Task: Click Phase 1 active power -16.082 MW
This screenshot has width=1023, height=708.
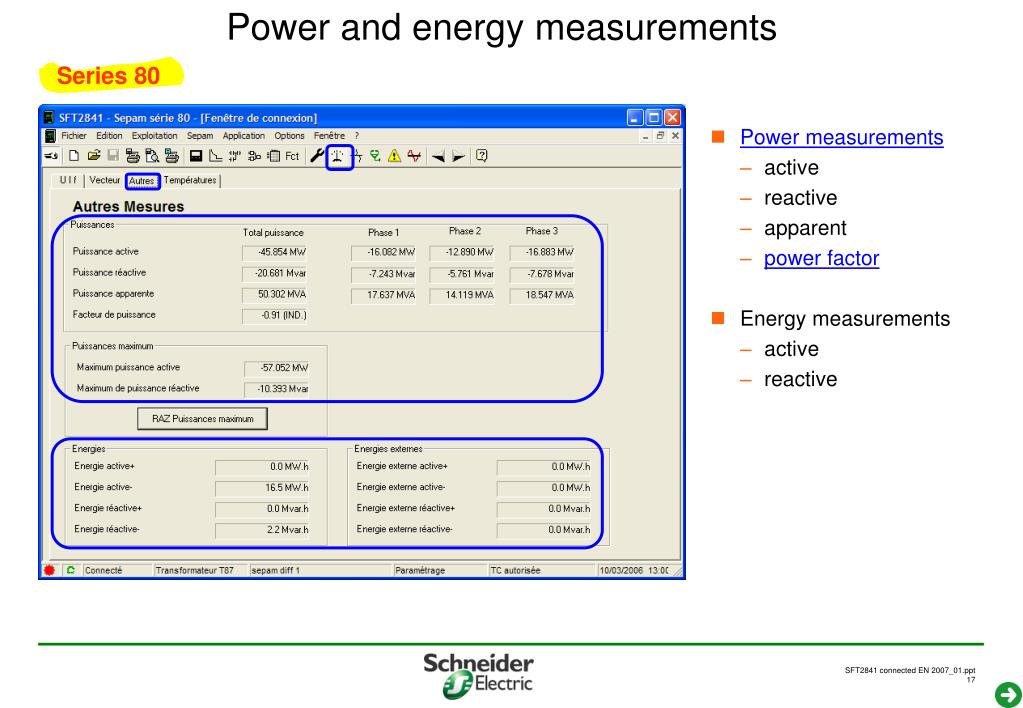Action: point(383,252)
